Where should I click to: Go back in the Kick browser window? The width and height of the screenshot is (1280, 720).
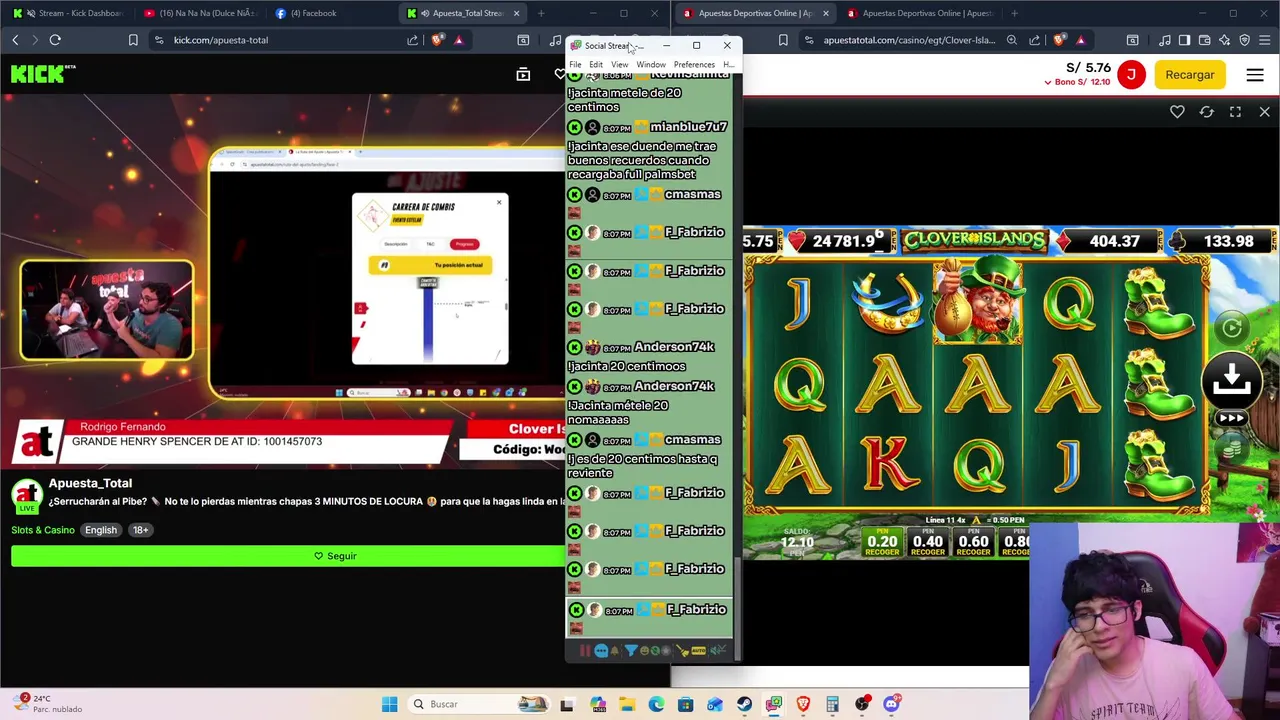point(15,40)
